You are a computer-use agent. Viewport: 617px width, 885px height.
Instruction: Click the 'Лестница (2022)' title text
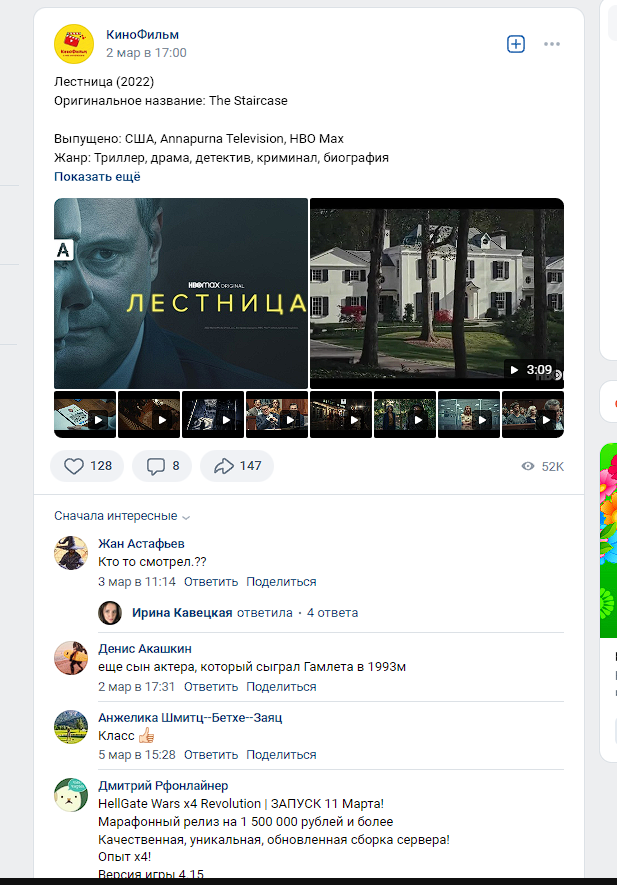pos(104,82)
